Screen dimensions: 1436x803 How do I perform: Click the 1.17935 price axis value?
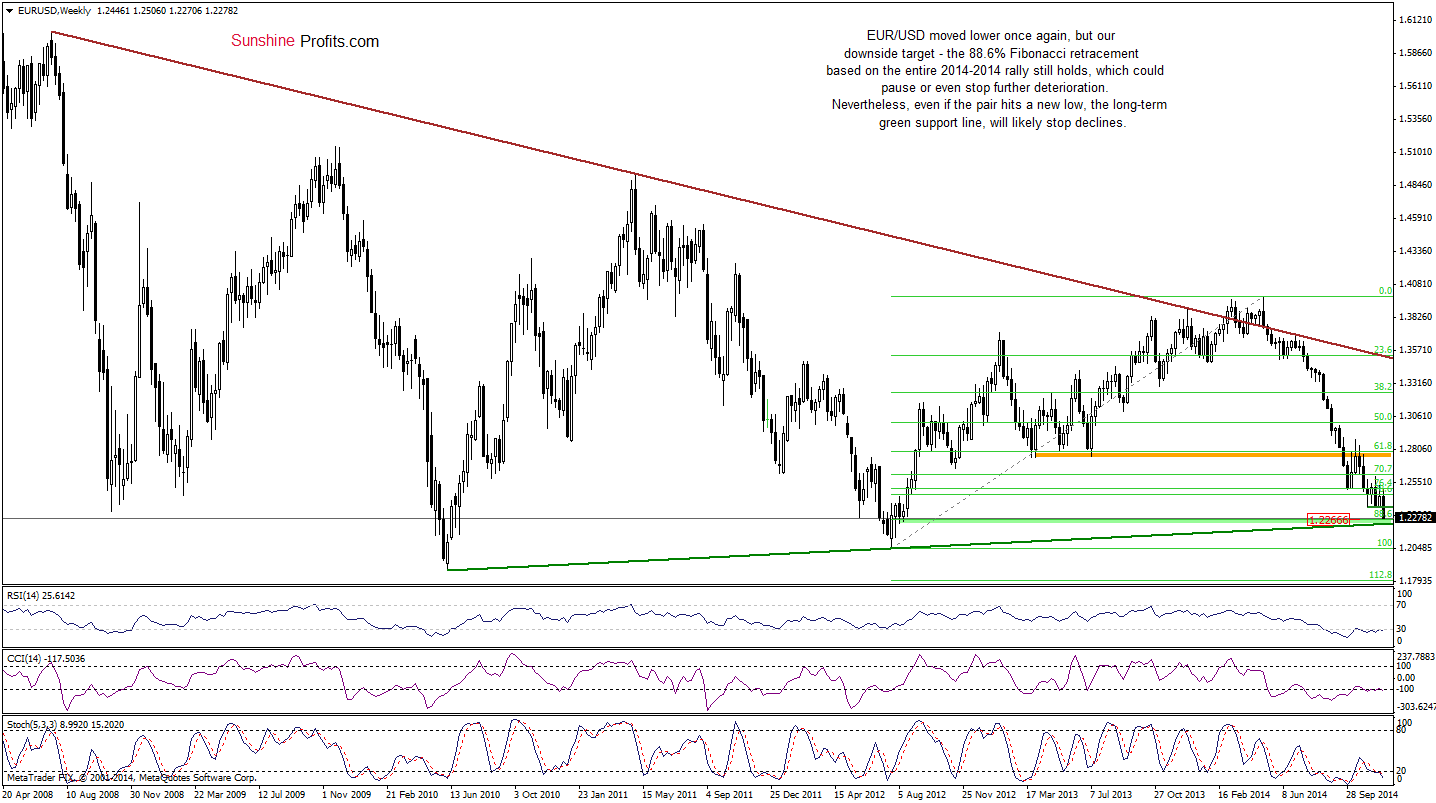(1415, 581)
